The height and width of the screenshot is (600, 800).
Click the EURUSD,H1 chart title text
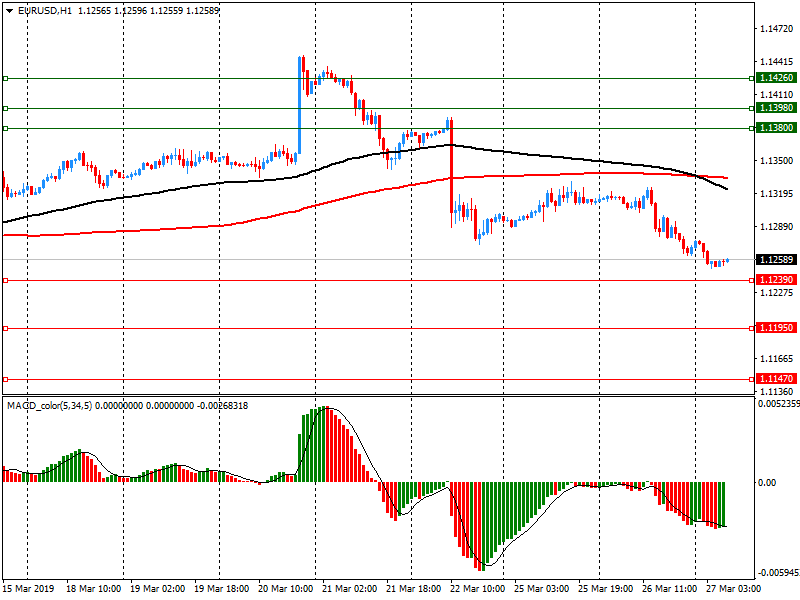point(45,10)
